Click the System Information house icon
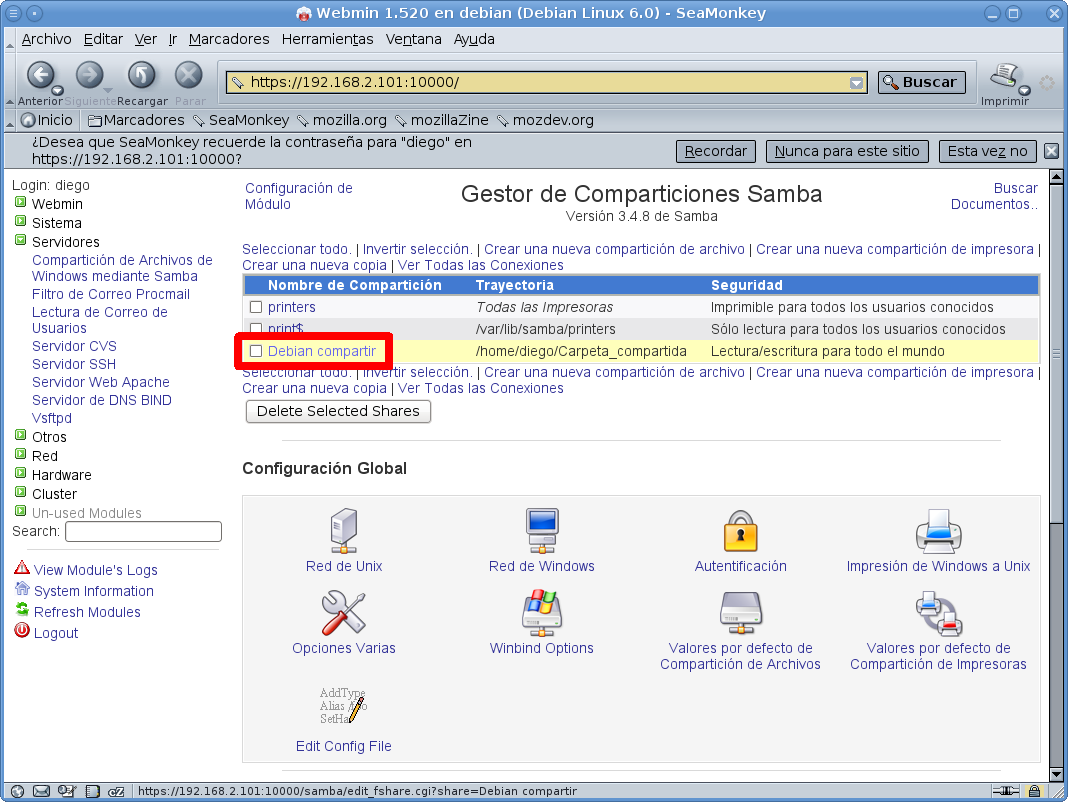The image size is (1068, 802). click(x=22, y=589)
